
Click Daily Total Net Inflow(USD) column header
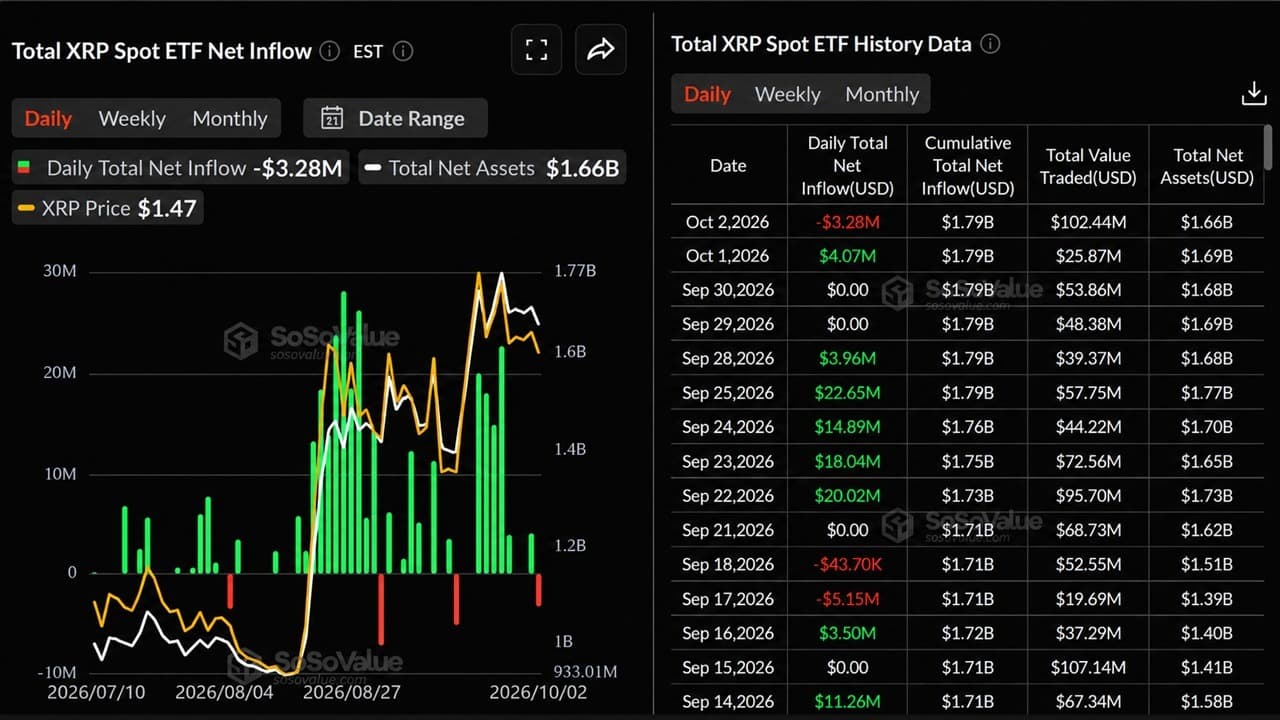coord(847,166)
